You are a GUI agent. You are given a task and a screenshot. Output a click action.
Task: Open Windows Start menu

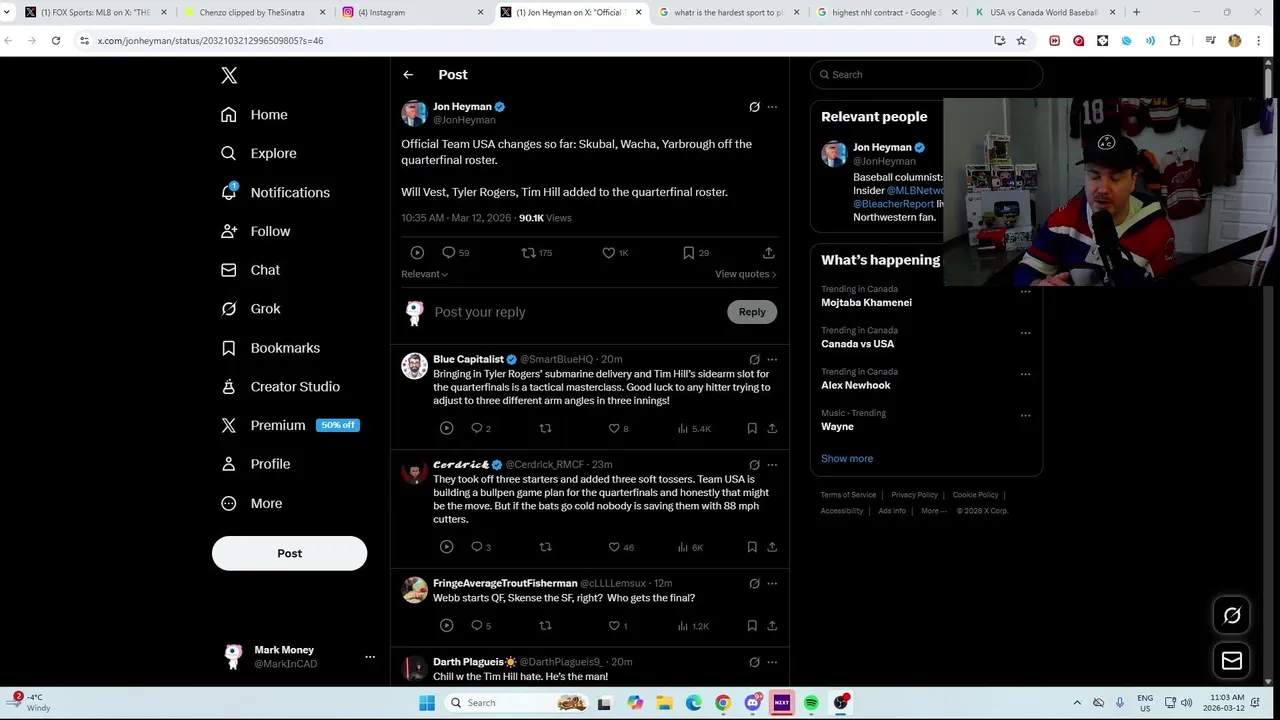427,703
